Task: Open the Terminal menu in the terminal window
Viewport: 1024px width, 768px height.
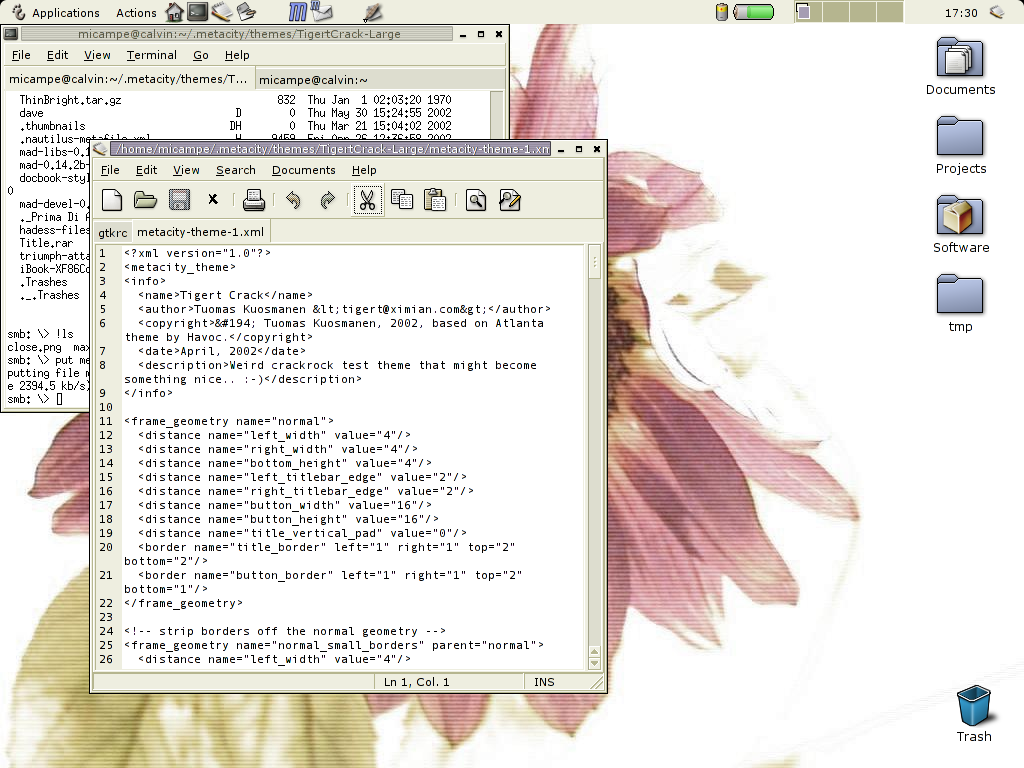Action: (151, 55)
